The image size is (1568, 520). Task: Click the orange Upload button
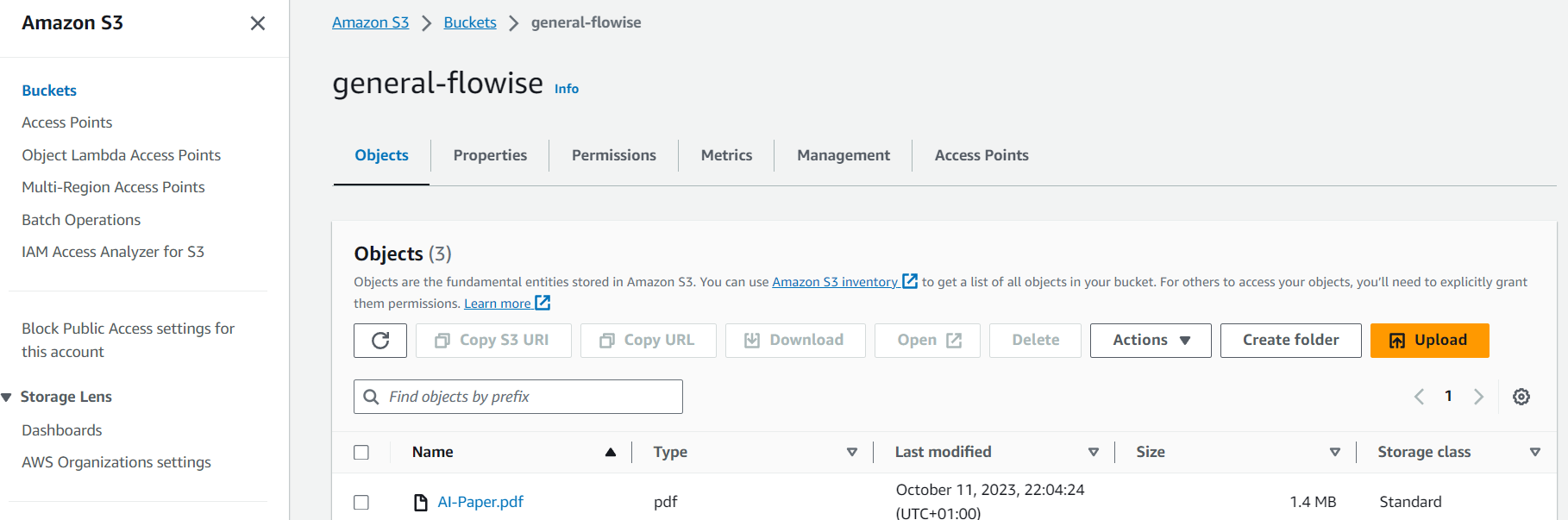click(x=1429, y=341)
